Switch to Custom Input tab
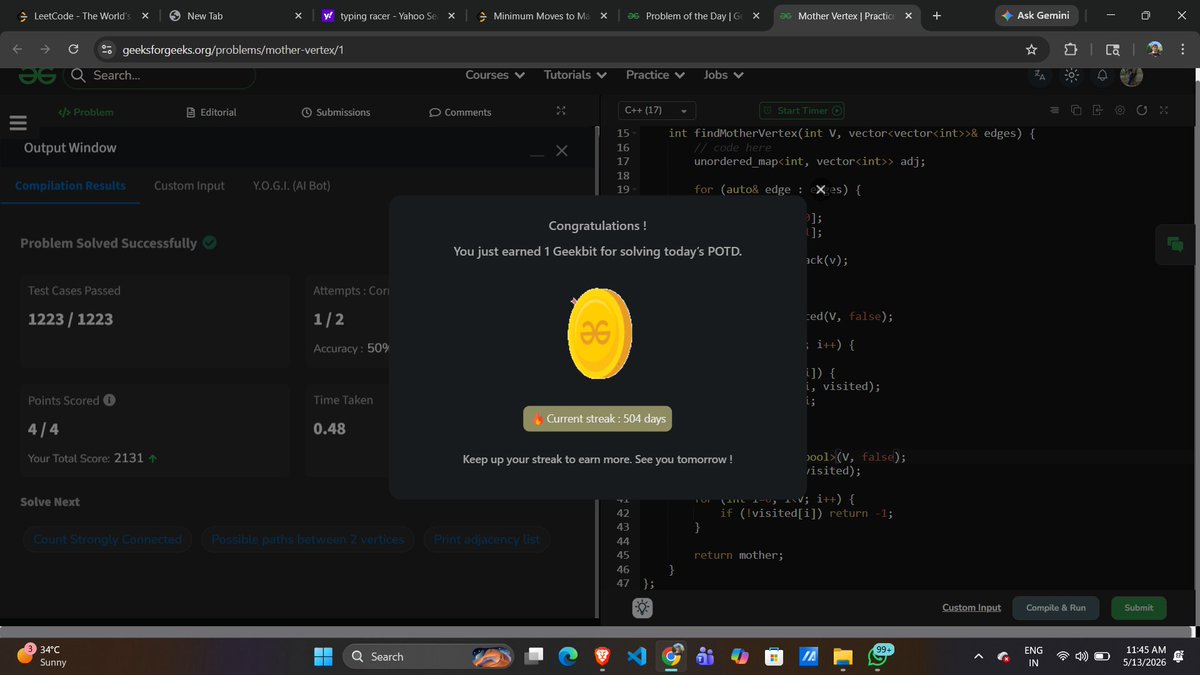The height and width of the screenshot is (675, 1200). coord(189,185)
